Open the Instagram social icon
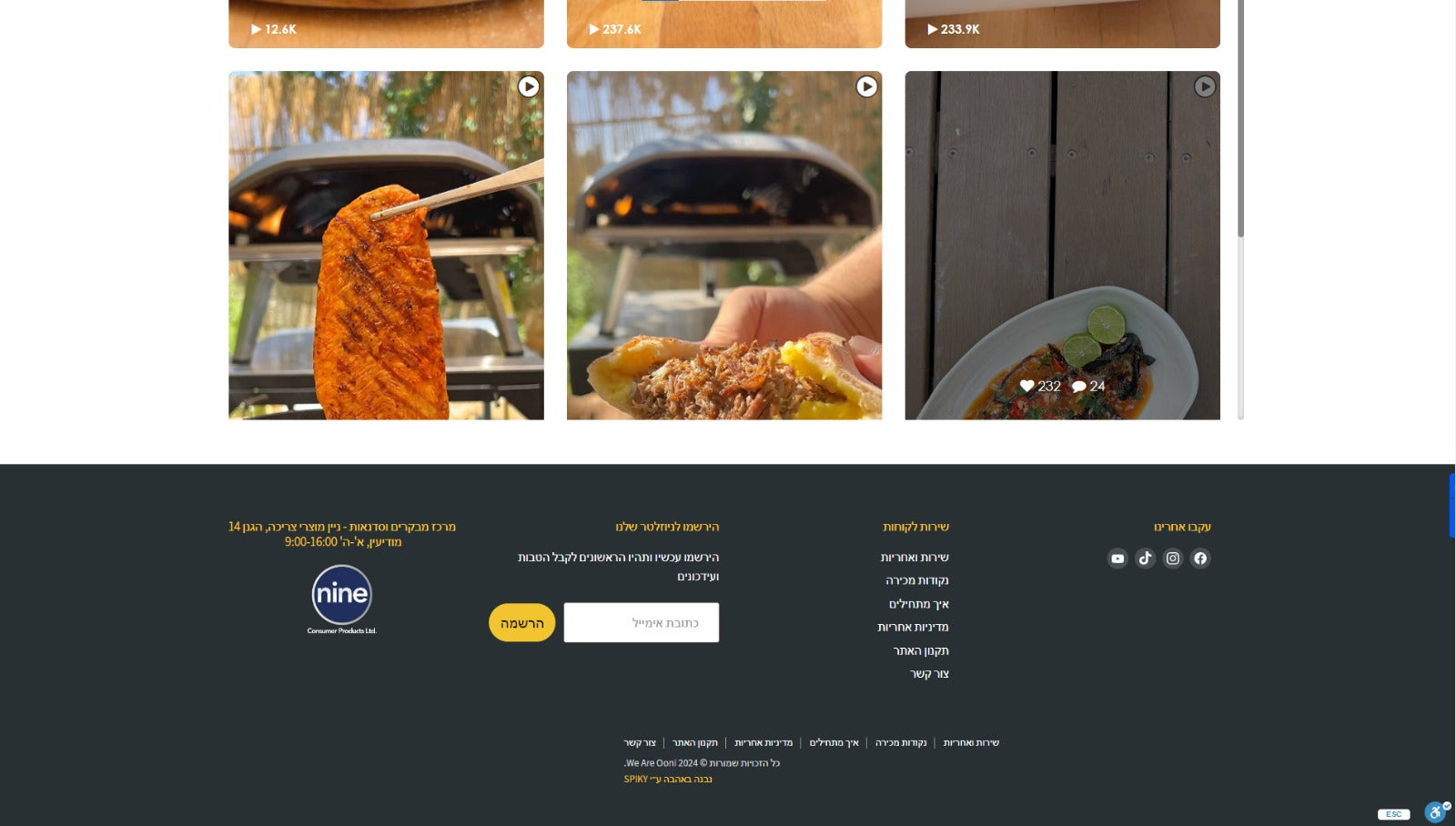1456x826 pixels. 1173,559
